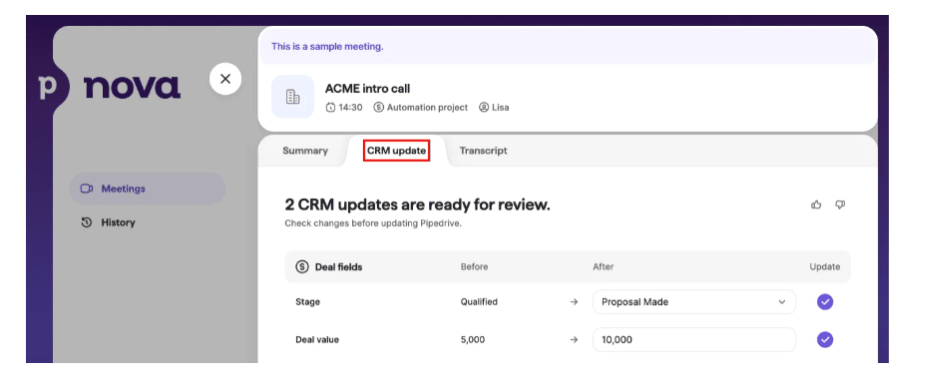The width and height of the screenshot is (936, 376).
Task: Click the Deal fields dollar icon
Action: 302,267
